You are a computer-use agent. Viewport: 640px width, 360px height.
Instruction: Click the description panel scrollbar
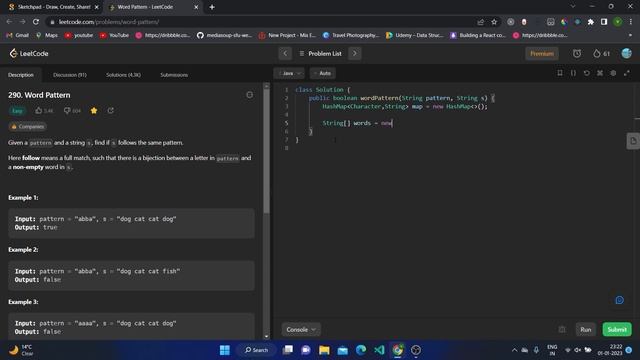tap(267, 151)
